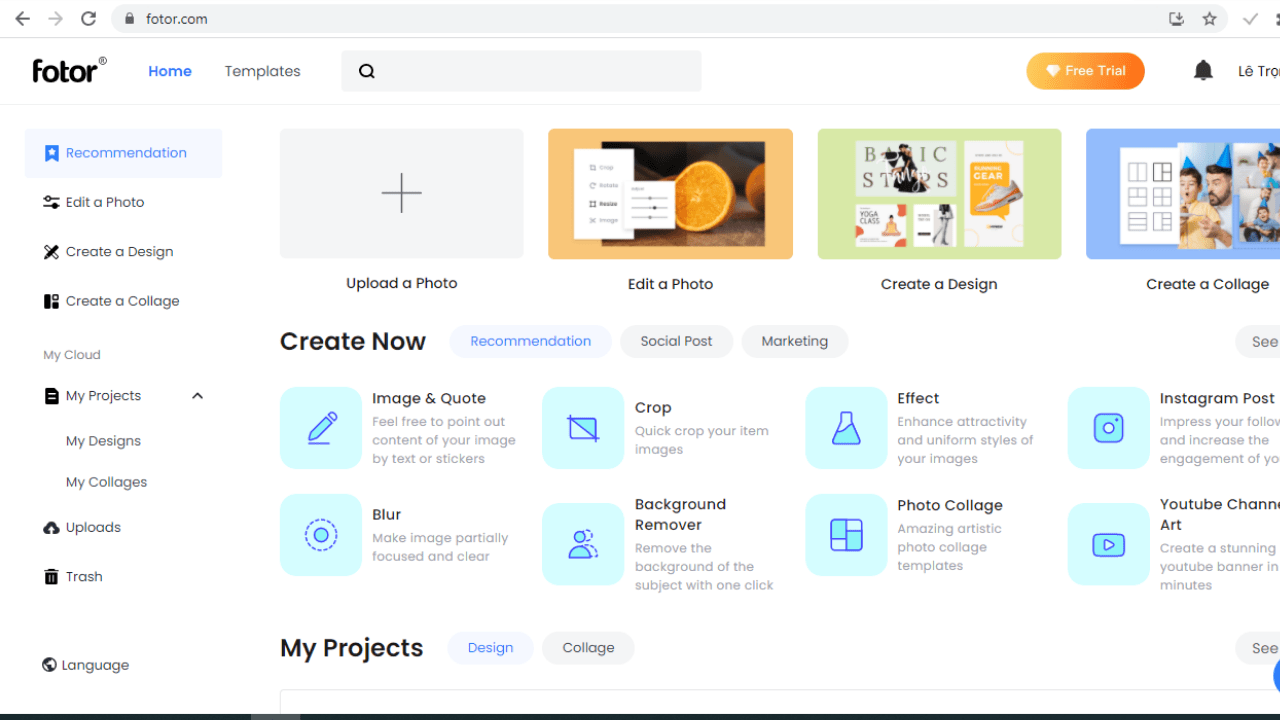This screenshot has width=1280, height=720.
Task: Click the Effect flask icon
Action: [846, 428]
